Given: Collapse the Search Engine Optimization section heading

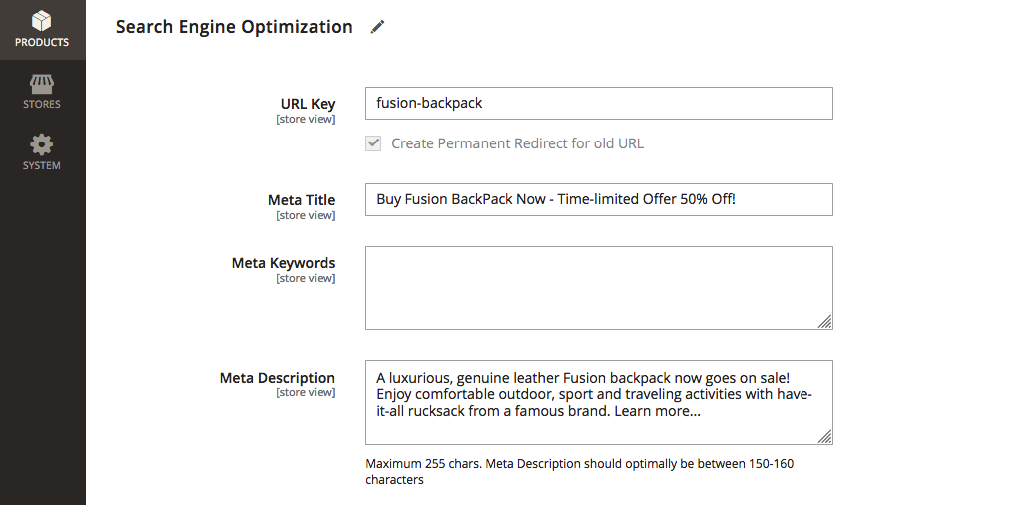Looking at the screenshot, I should 234,27.
